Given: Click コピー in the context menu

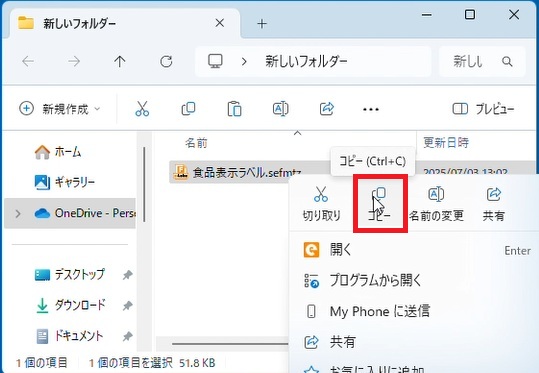Looking at the screenshot, I should point(380,204).
